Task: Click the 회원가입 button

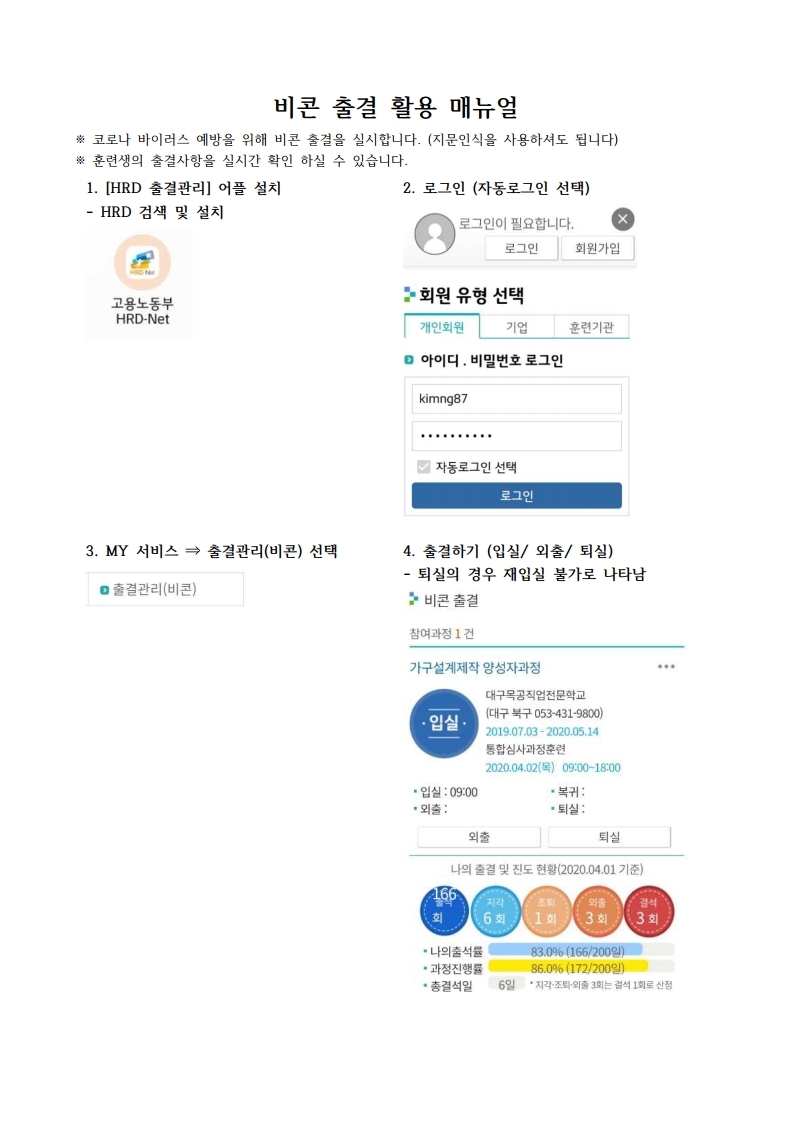Action: tap(597, 249)
